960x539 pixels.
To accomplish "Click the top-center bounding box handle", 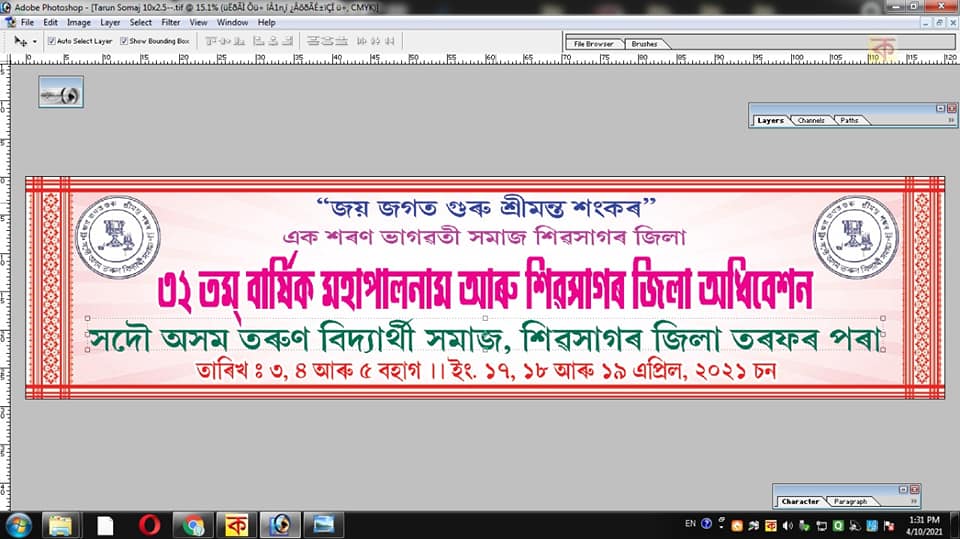I will tap(485, 318).
